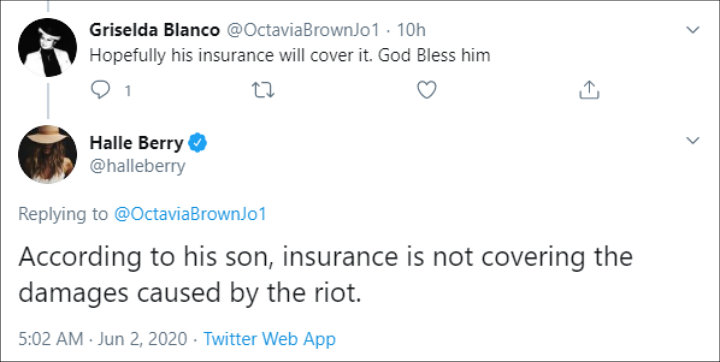Retweet Griselda Blanco's tweet
The height and width of the screenshot is (362, 720).
tap(264, 90)
